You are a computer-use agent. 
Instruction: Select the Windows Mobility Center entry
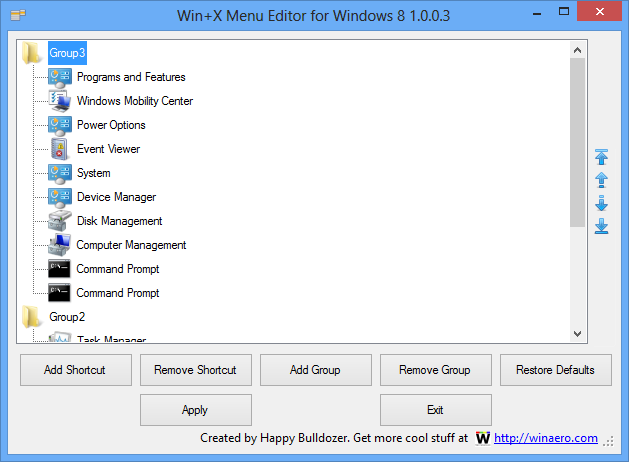click(135, 101)
